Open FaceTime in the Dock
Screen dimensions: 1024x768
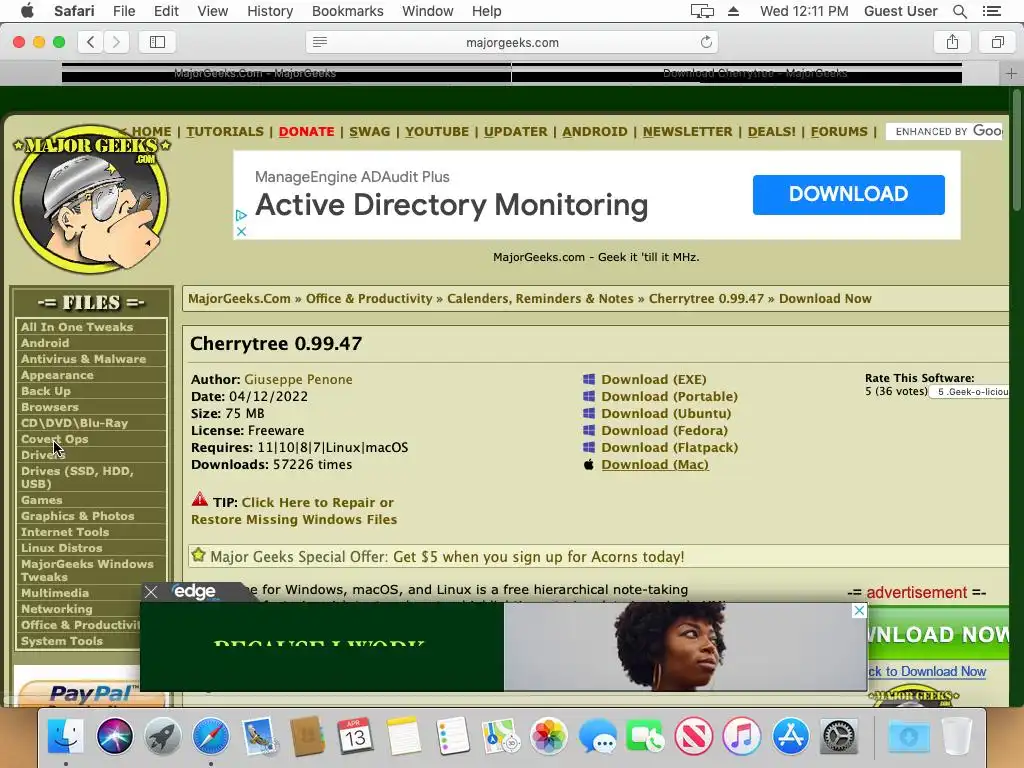(x=645, y=735)
